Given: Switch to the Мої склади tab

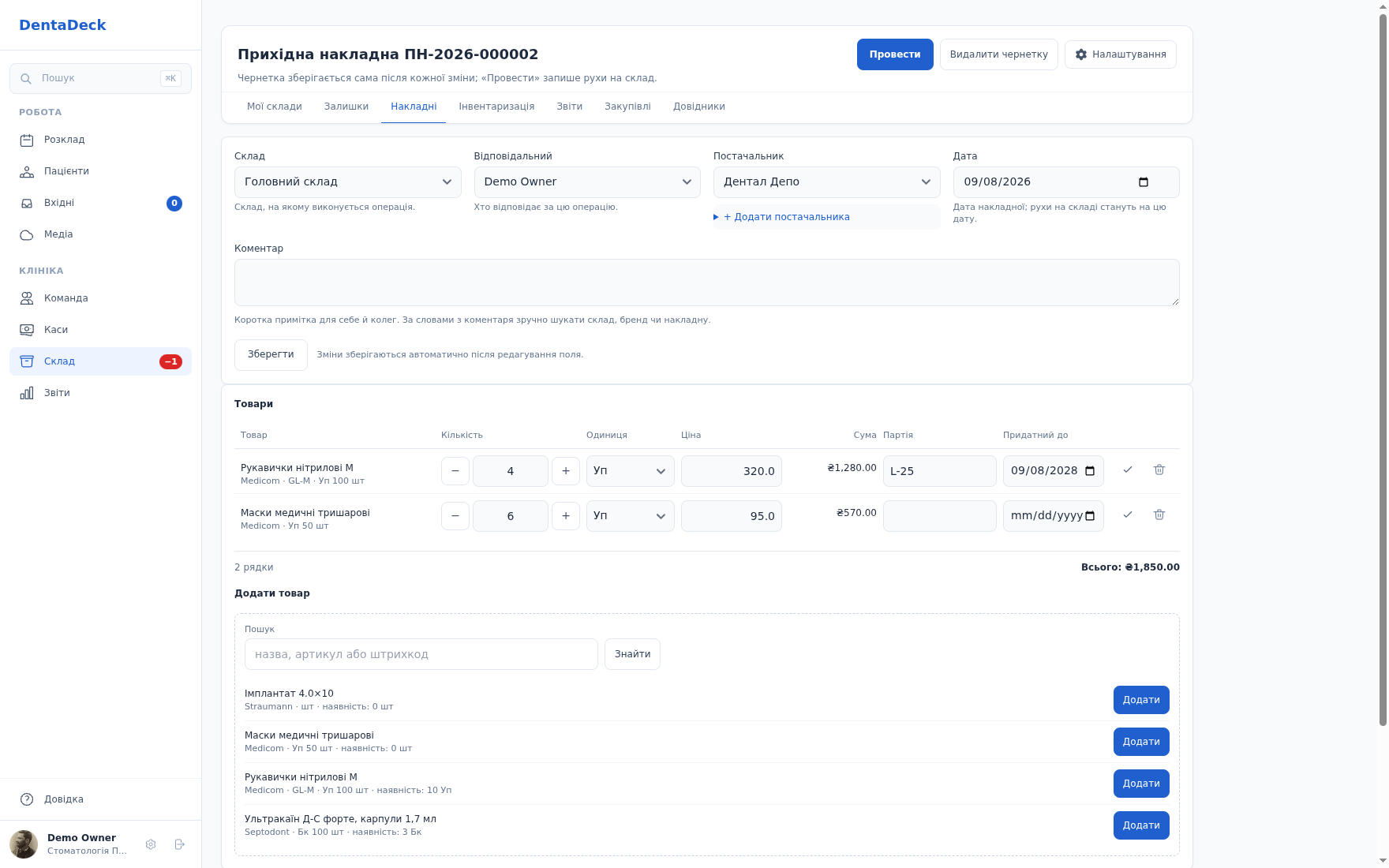Looking at the screenshot, I should (x=275, y=107).
